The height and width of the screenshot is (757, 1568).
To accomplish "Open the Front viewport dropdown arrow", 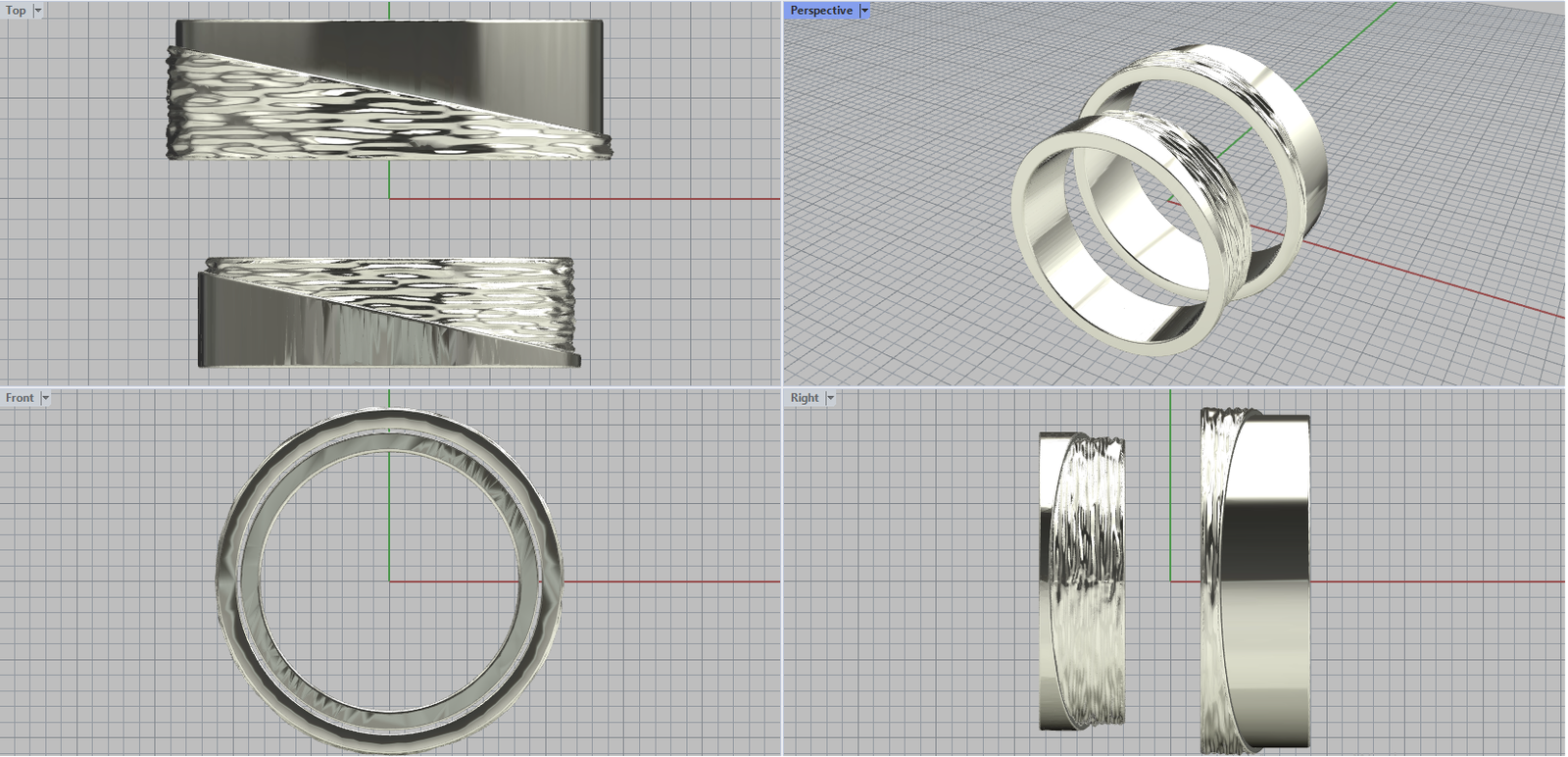I will pyautogui.click(x=45, y=397).
